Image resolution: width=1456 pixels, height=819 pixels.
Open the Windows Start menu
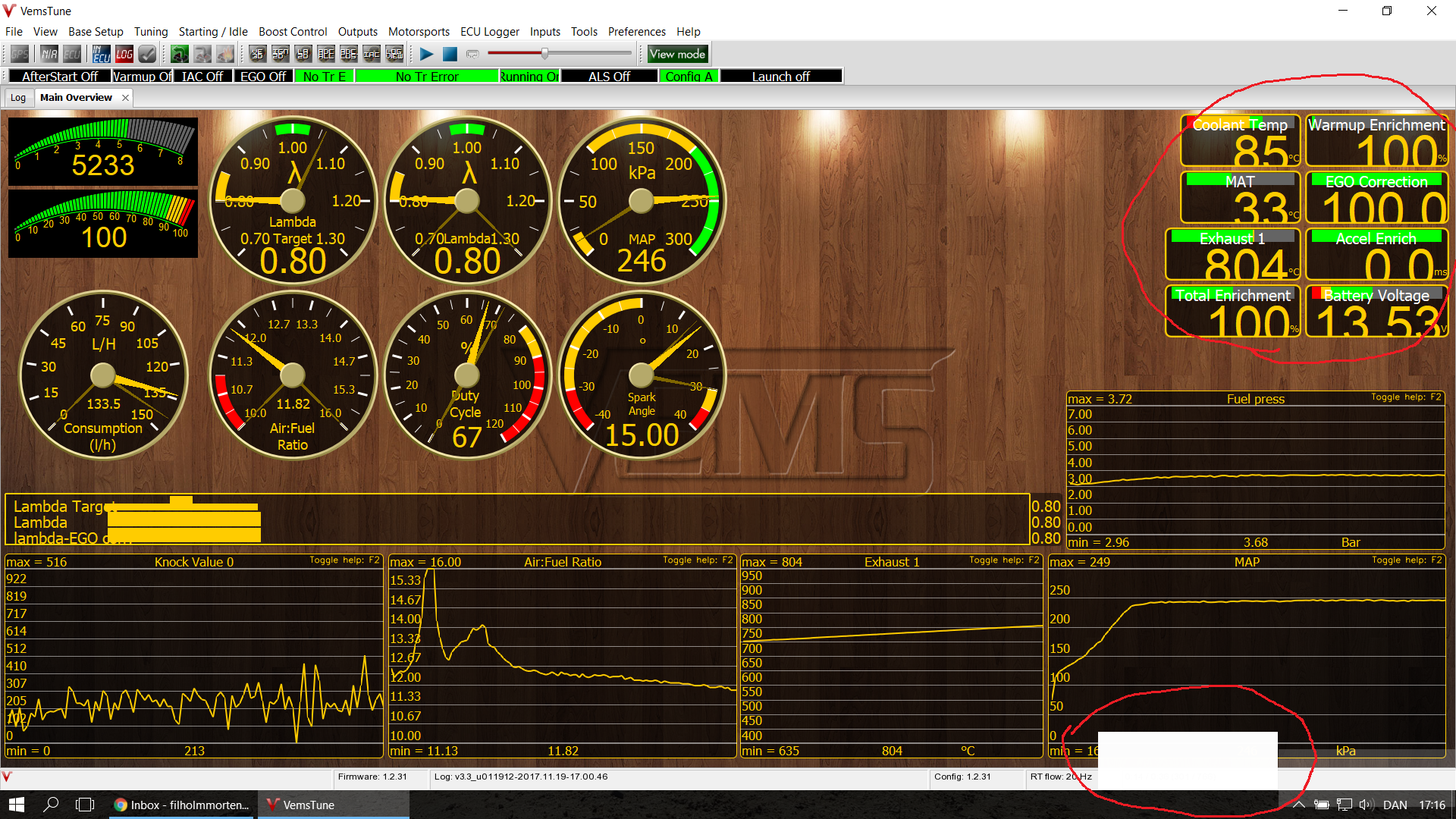17,805
